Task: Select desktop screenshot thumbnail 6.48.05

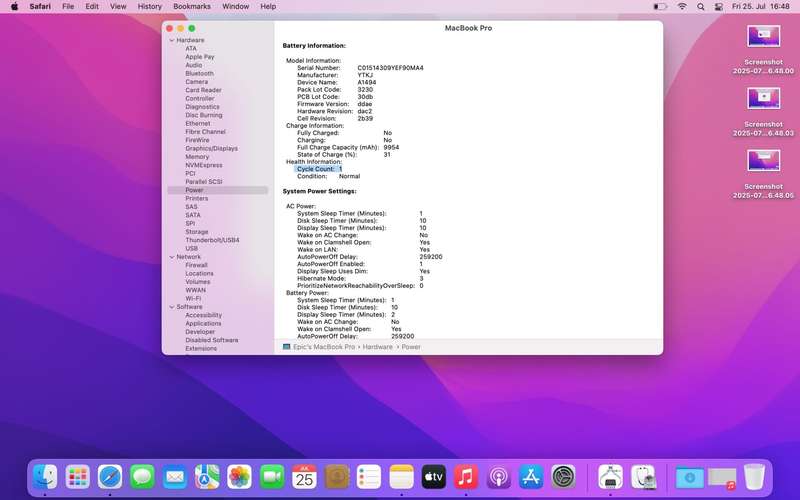Action: (763, 161)
